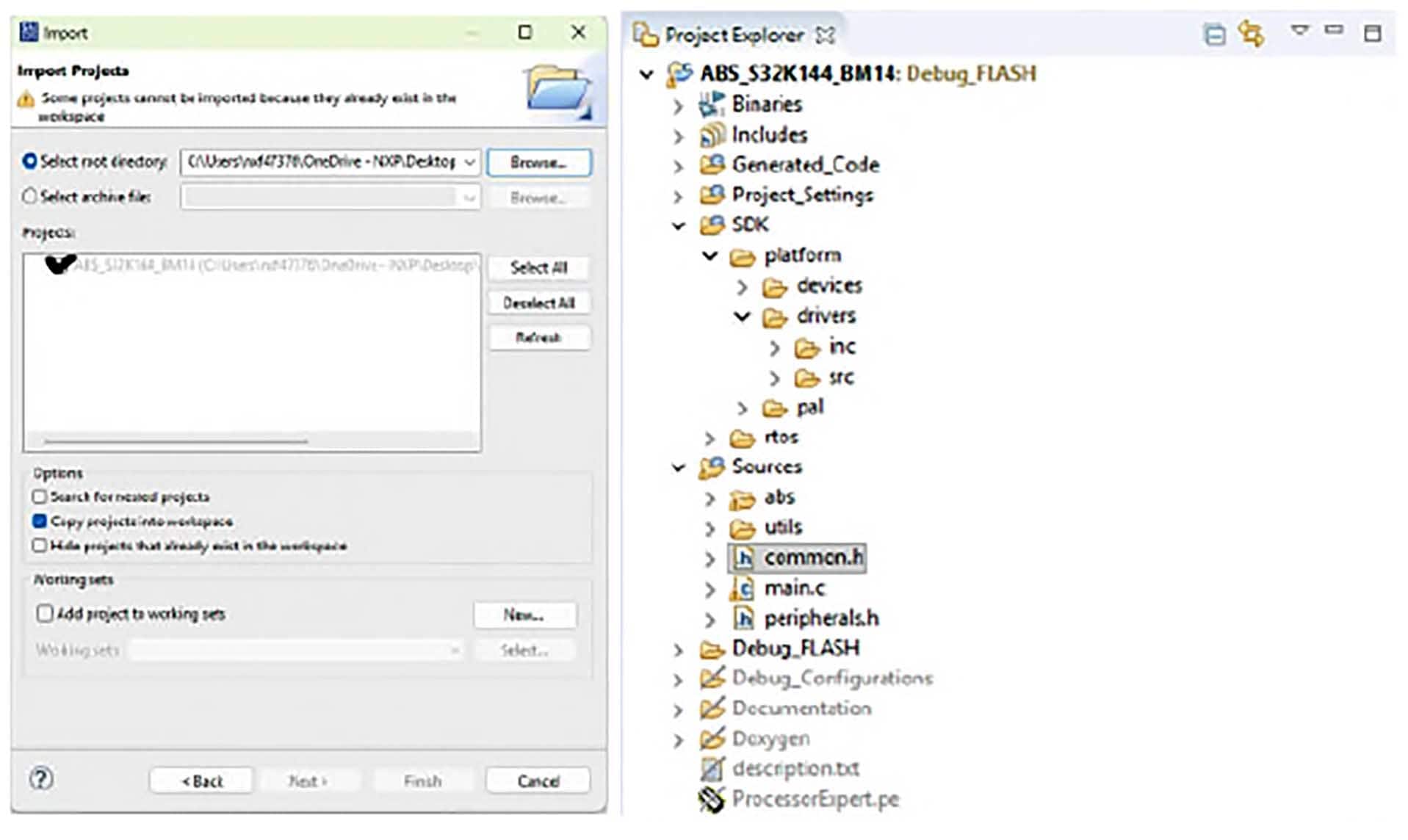The width and height of the screenshot is (1408, 840).
Task: Click the main.c source file icon
Action: click(x=742, y=588)
